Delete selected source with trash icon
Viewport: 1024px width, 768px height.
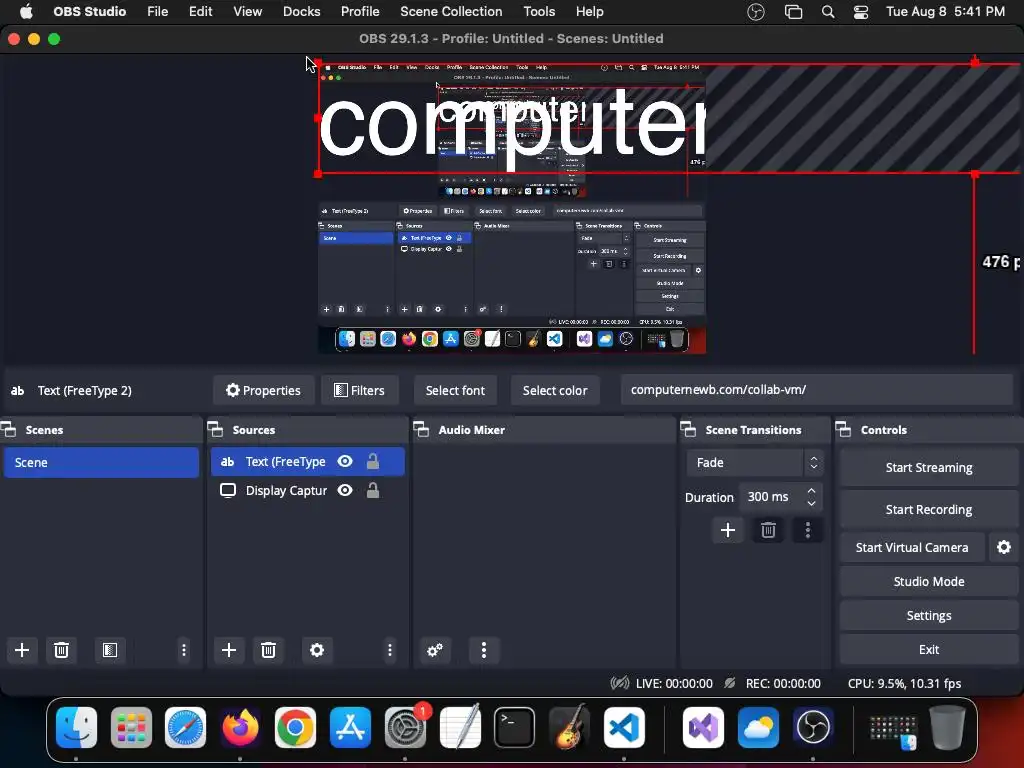pos(268,650)
